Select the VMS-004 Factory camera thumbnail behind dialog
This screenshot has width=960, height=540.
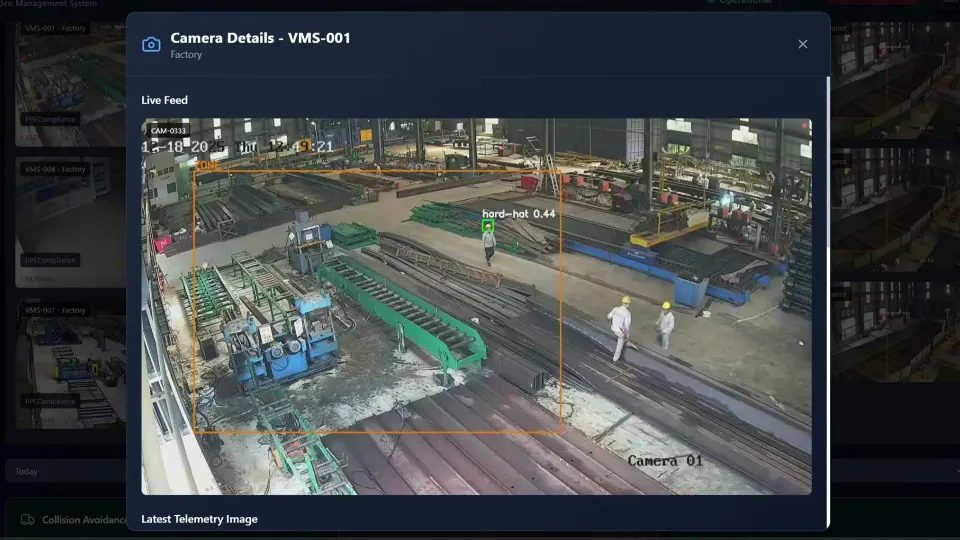click(x=70, y=222)
